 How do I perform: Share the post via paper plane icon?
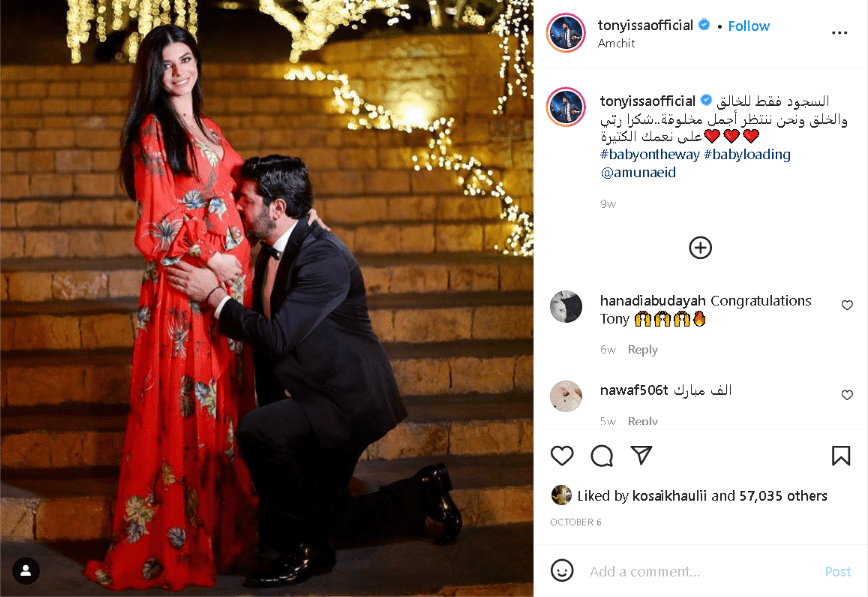(642, 455)
